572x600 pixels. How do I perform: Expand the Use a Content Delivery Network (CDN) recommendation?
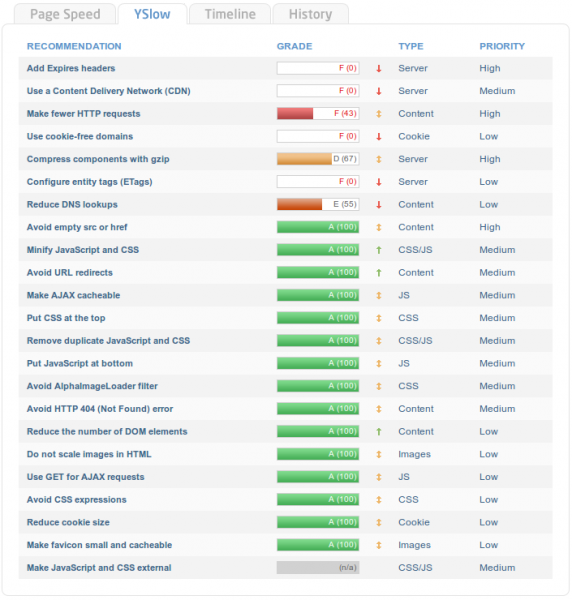[x=109, y=91]
